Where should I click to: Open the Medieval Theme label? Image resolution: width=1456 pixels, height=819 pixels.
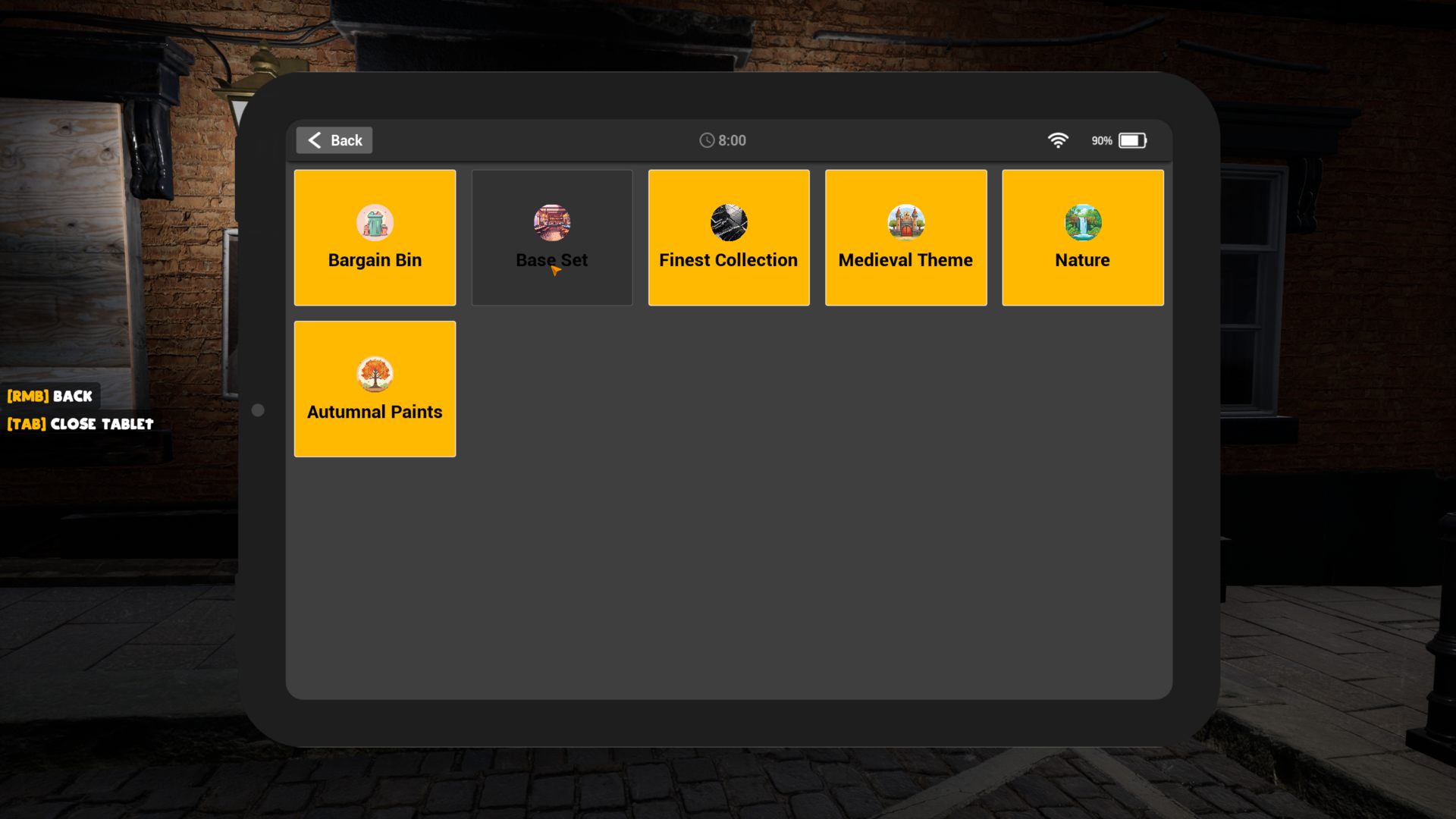tap(905, 260)
